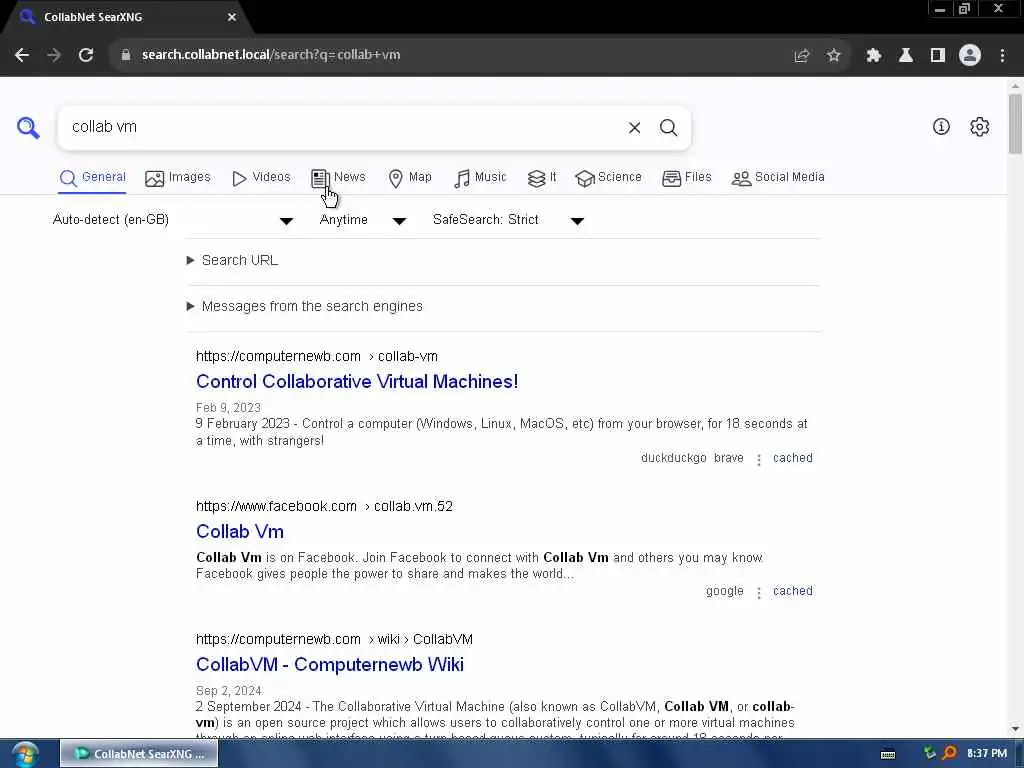Open Chrome Labs flask icon
The image size is (1024, 768).
905,56
